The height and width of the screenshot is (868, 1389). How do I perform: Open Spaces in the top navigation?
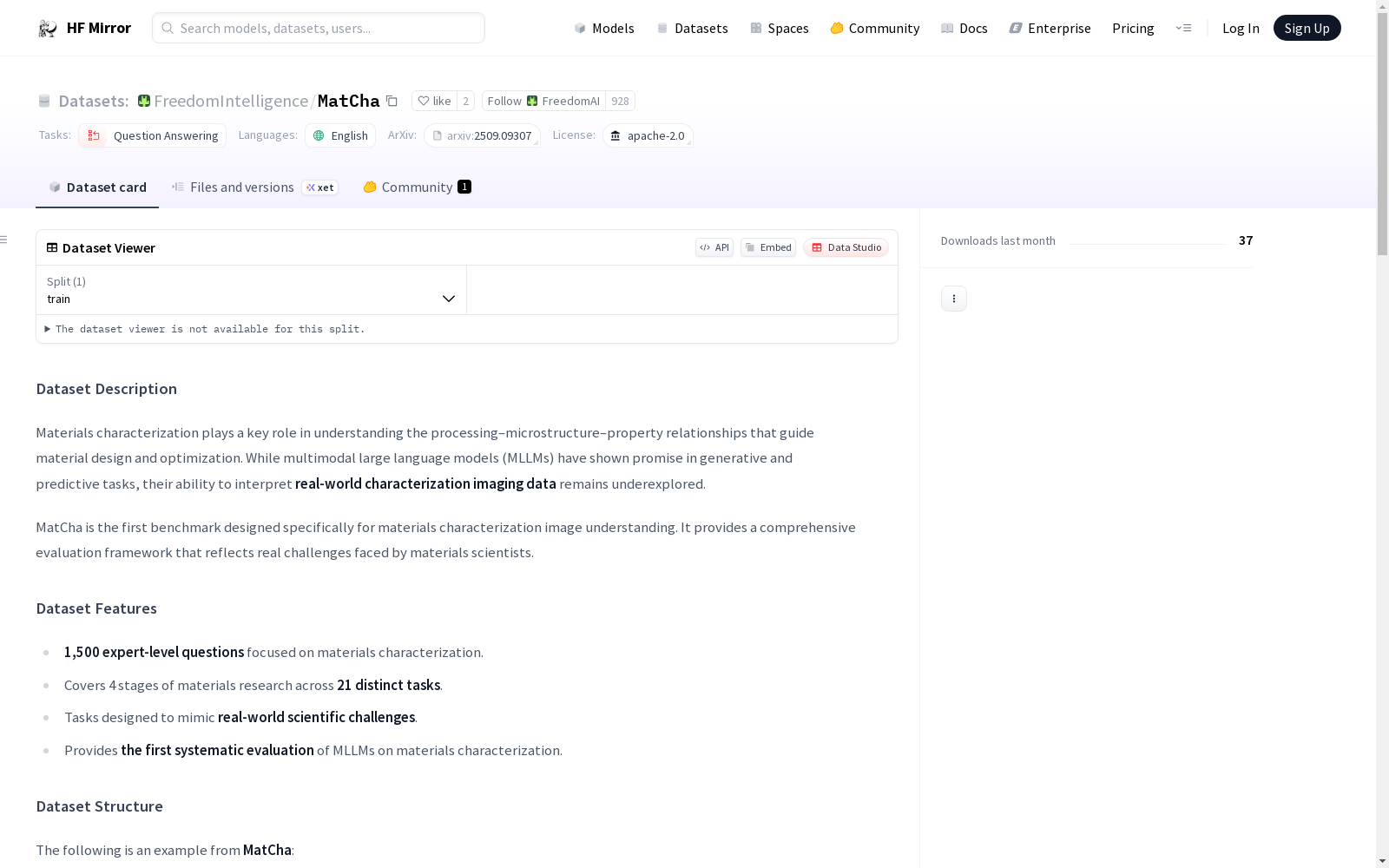[x=780, y=29]
